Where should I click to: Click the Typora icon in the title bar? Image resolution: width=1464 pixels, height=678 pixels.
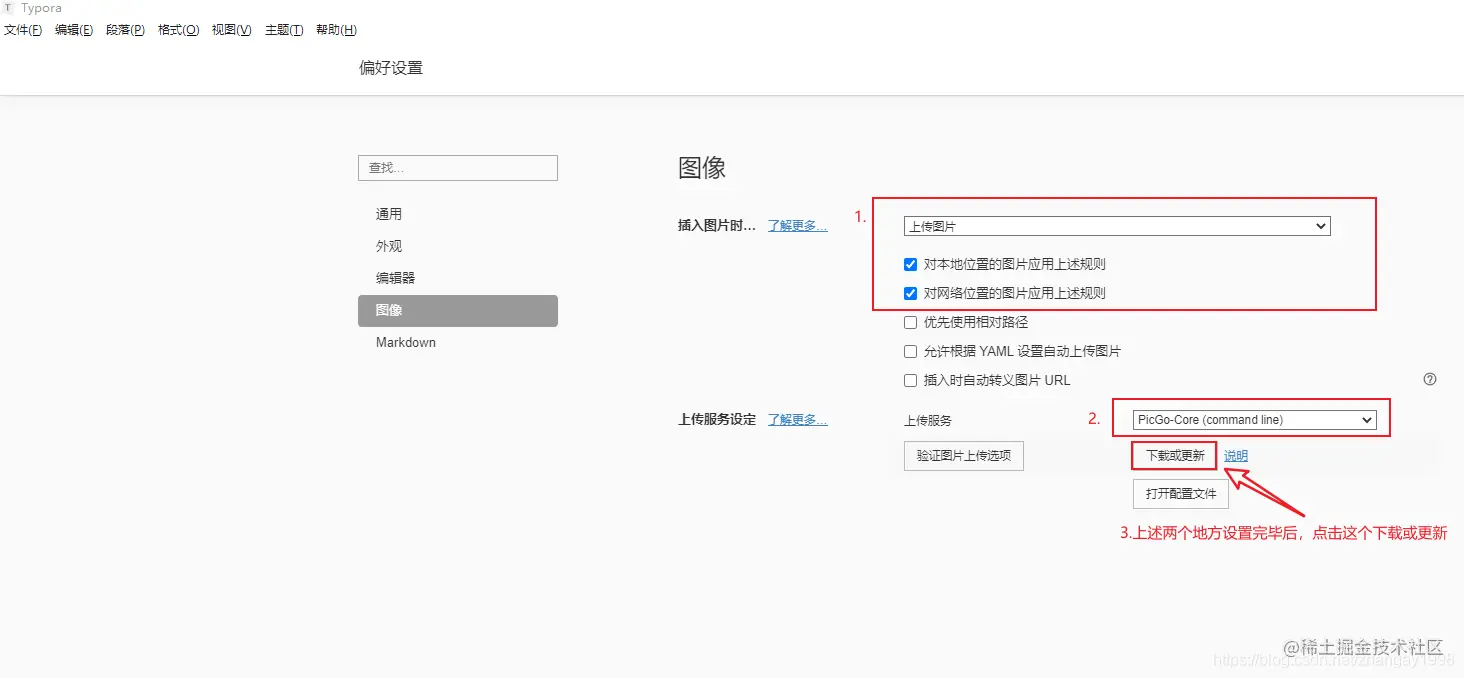point(10,8)
